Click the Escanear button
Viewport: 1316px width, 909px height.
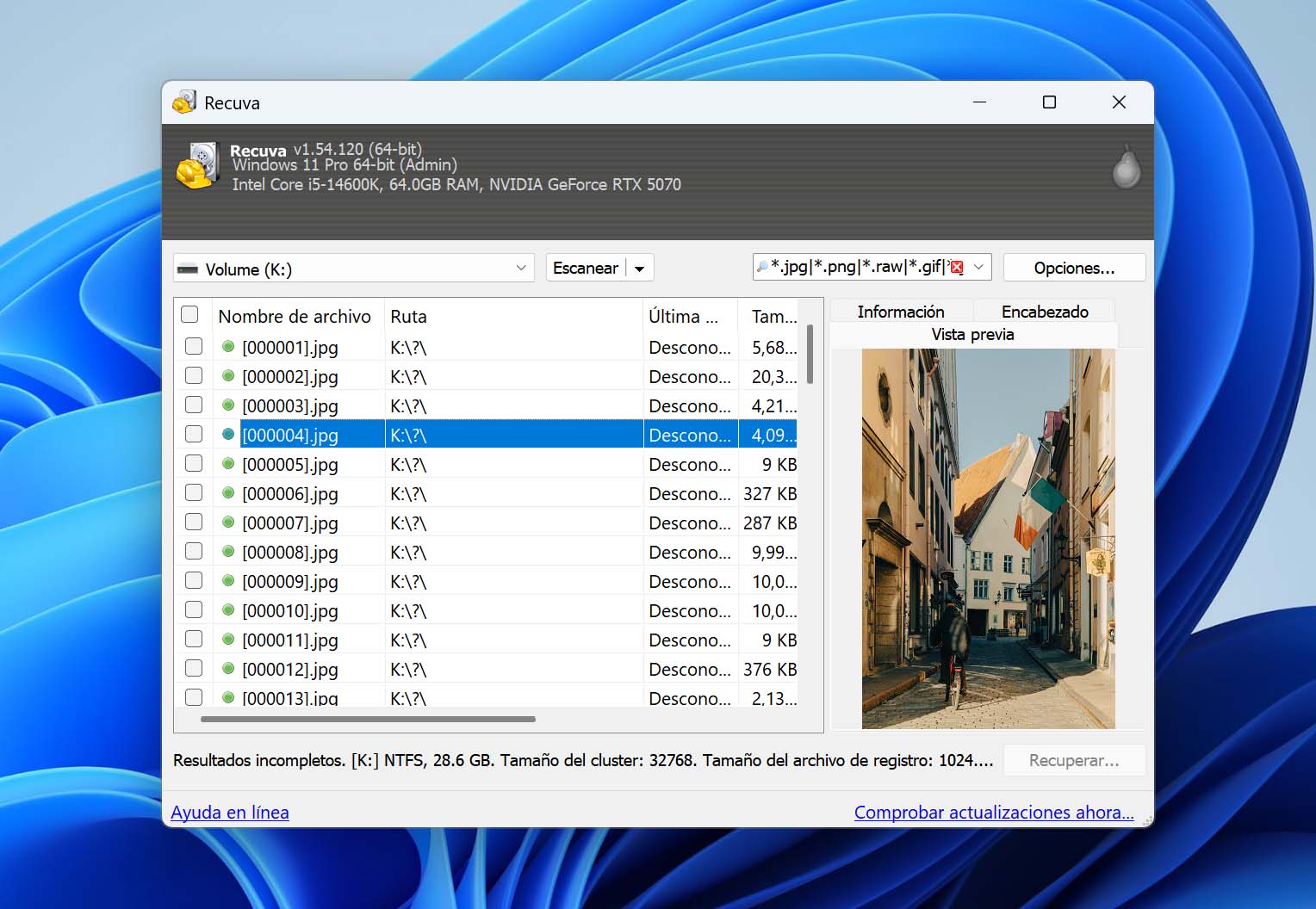[586, 268]
